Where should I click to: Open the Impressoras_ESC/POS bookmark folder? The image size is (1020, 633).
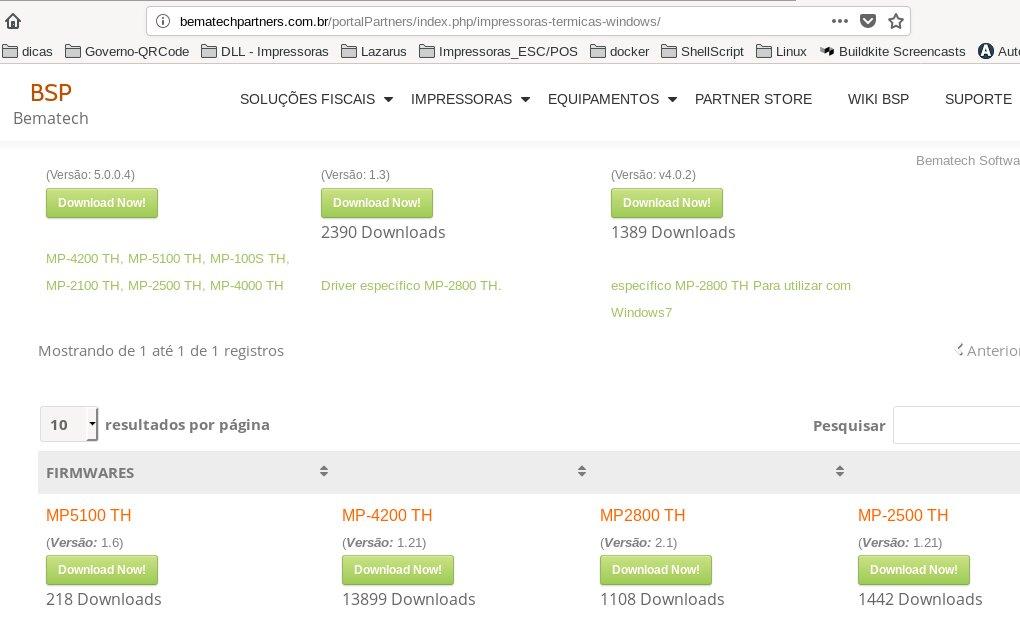click(498, 51)
